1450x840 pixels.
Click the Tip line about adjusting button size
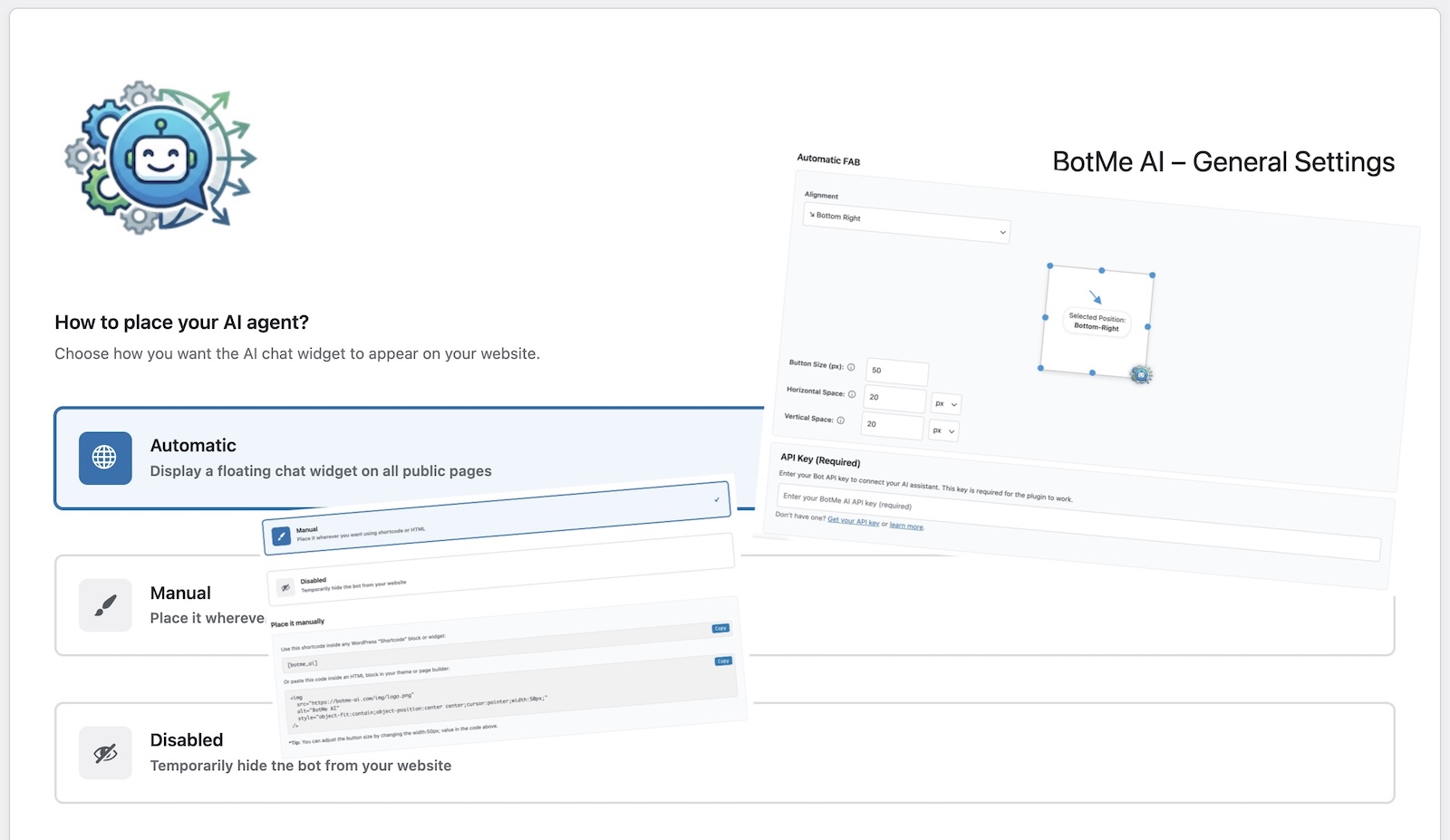tap(392, 735)
